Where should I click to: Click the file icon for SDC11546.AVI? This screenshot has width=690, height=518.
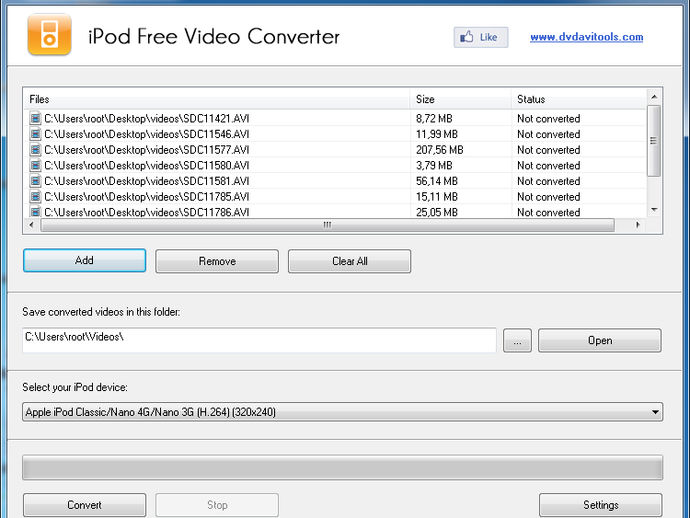(35, 134)
